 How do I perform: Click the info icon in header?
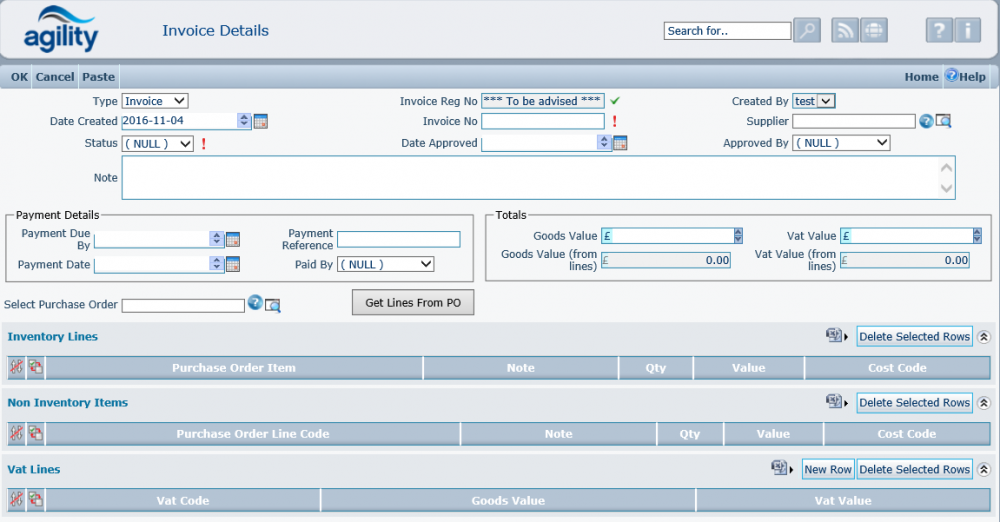click(967, 31)
